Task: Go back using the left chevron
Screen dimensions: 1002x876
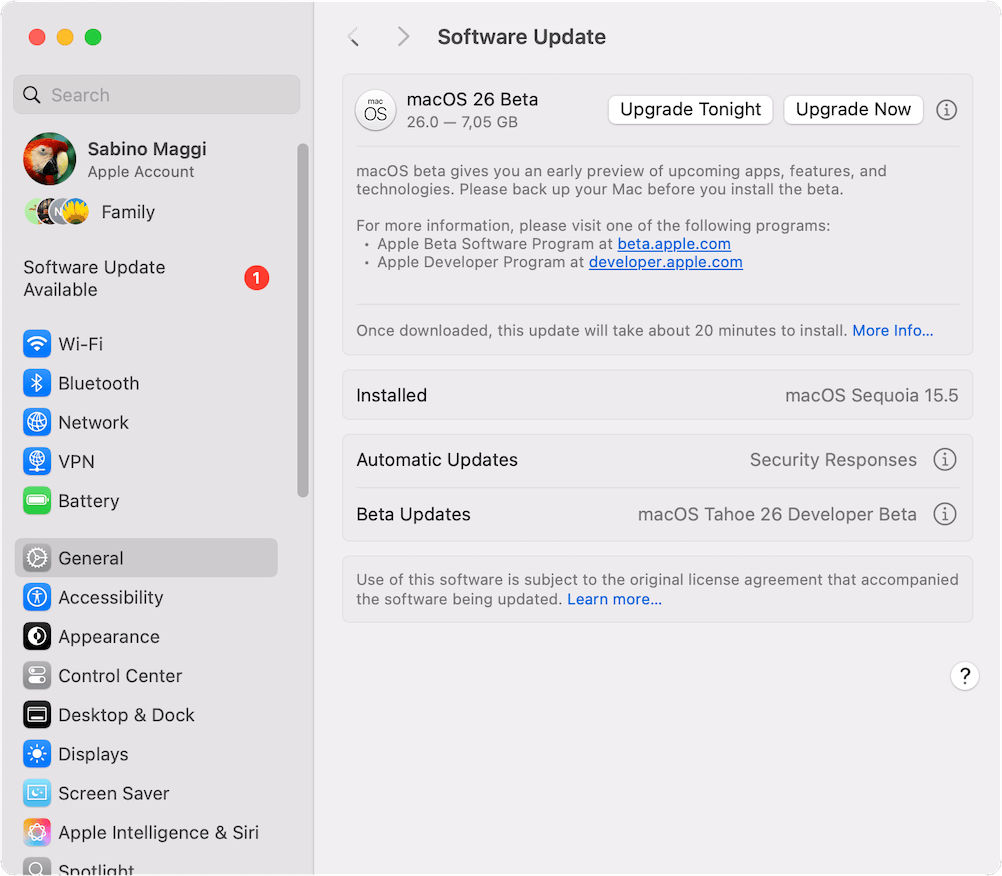Action: [x=353, y=37]
